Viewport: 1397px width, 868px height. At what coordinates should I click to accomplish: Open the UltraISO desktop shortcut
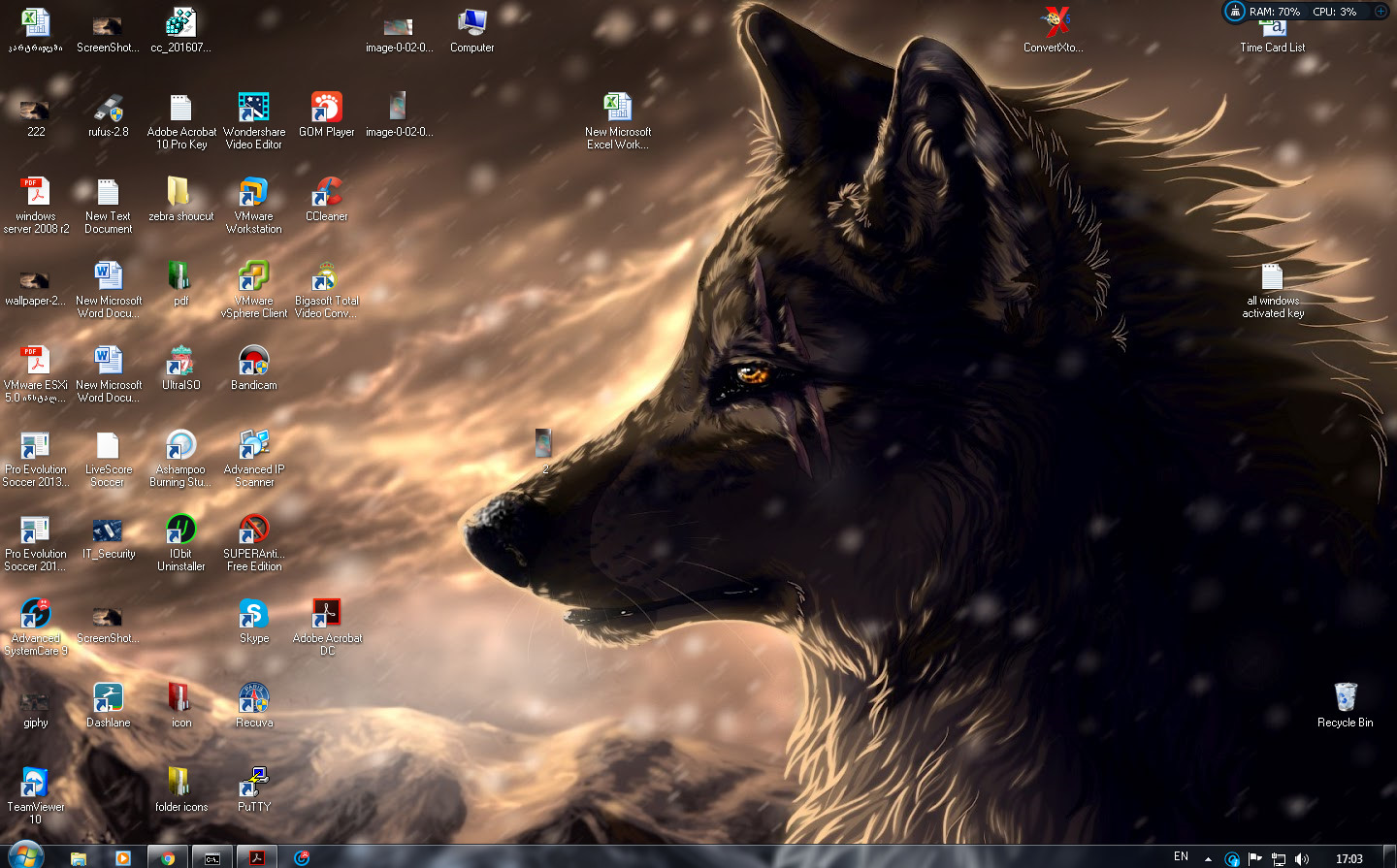(181, 362)
